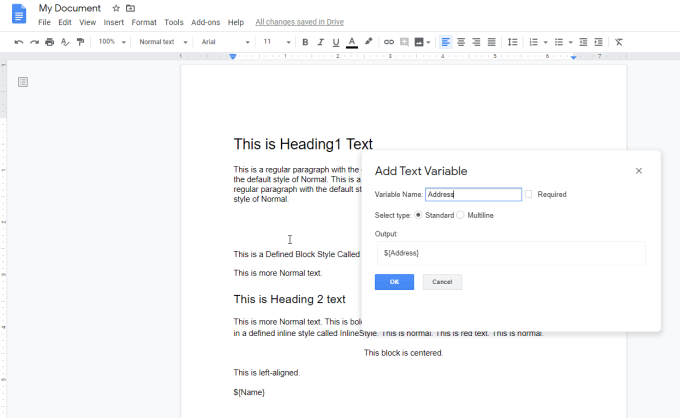Cancel the Add Text Variable dialog
This screenshot has height=418, width=680.
[x=442, y=282]
